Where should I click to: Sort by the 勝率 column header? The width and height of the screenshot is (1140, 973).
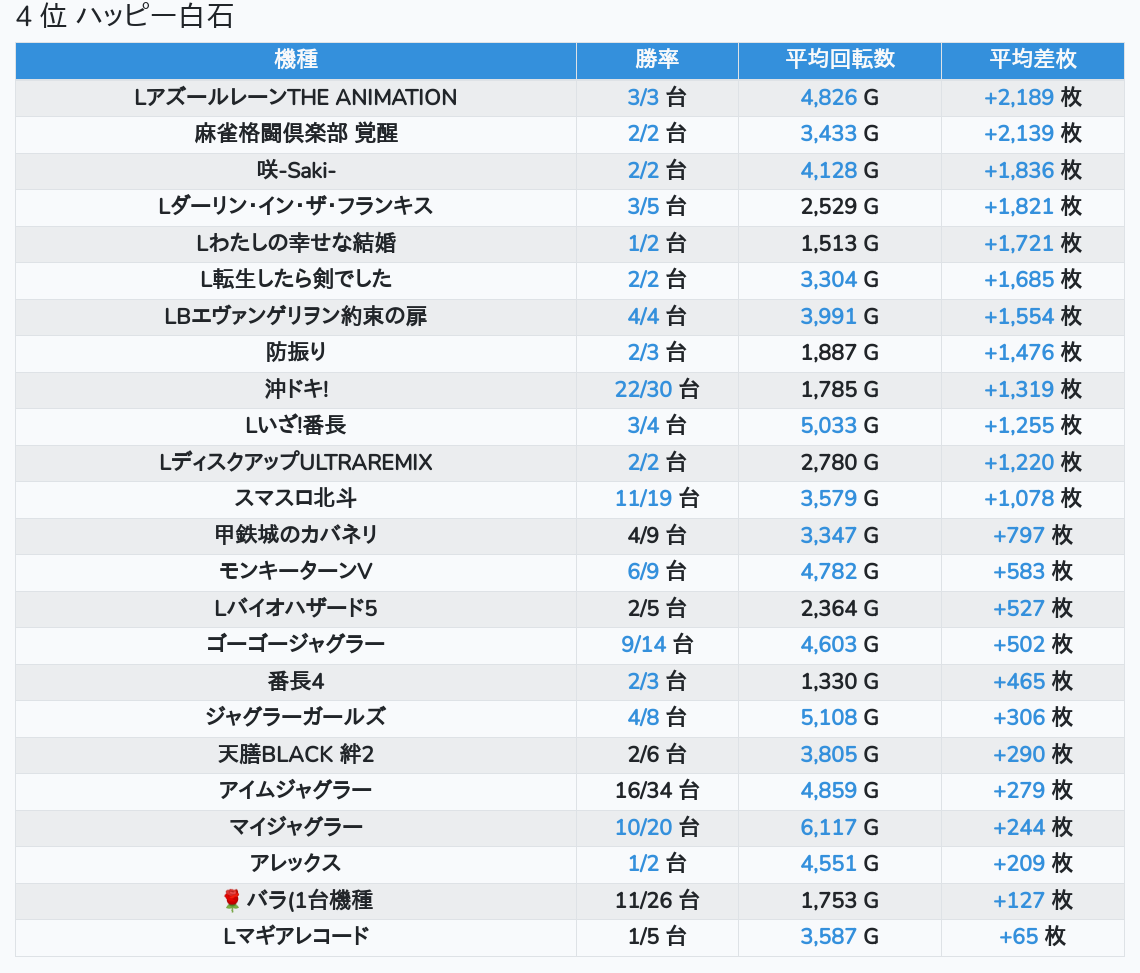point(657,60)
